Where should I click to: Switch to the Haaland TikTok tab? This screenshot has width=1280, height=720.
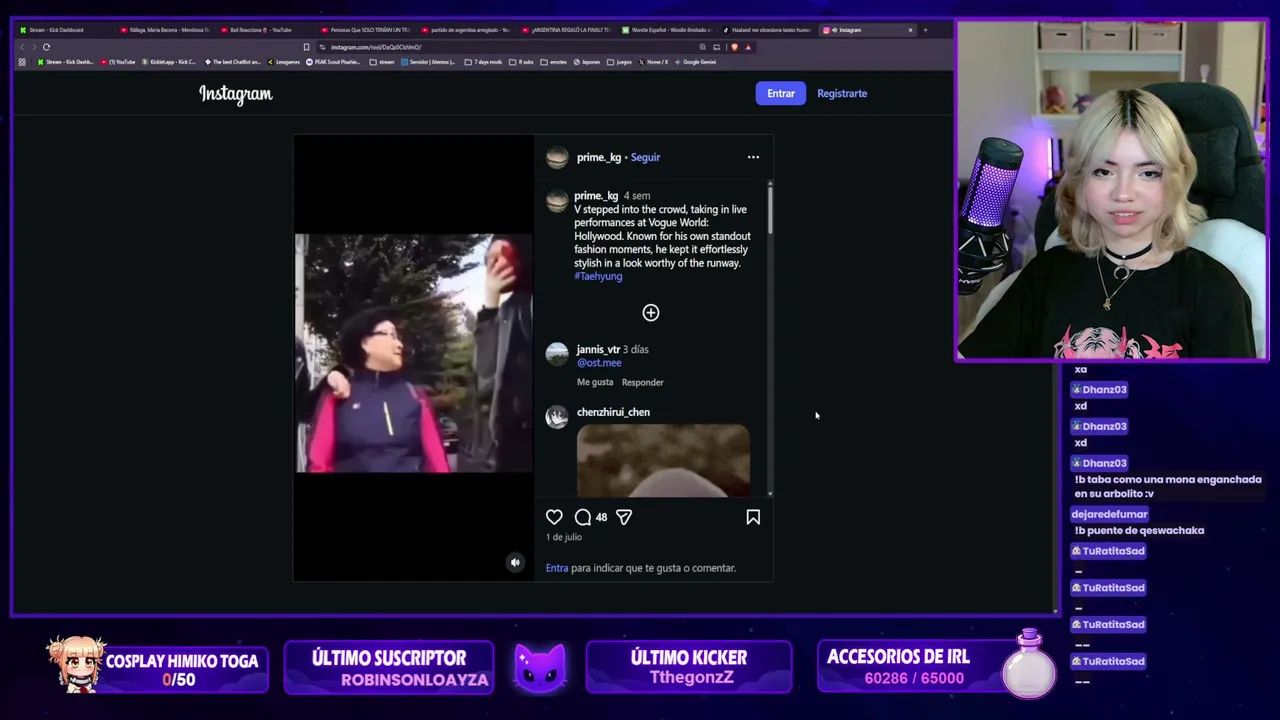(767, 30)
